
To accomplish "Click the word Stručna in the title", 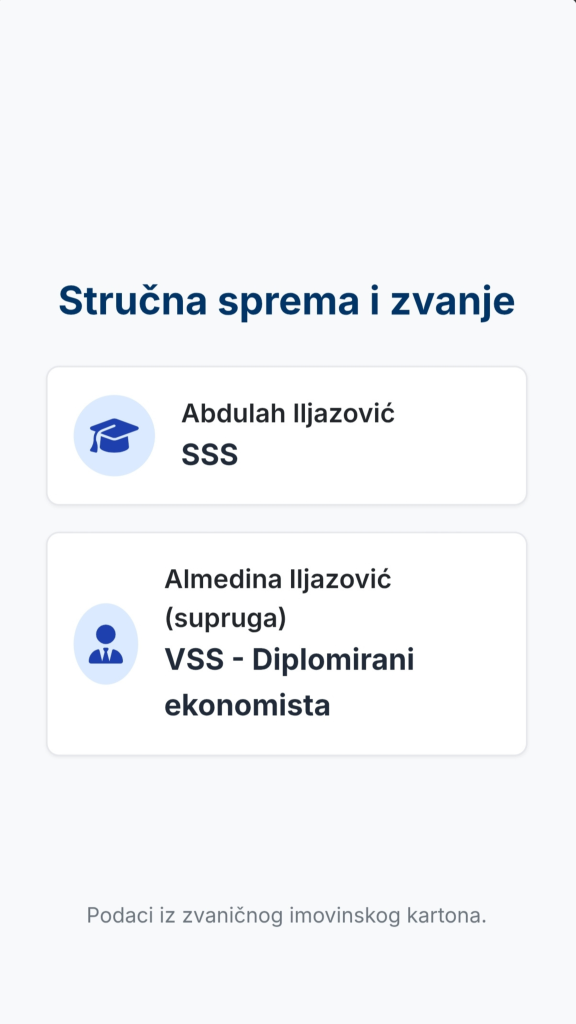I will pos(133,300).
